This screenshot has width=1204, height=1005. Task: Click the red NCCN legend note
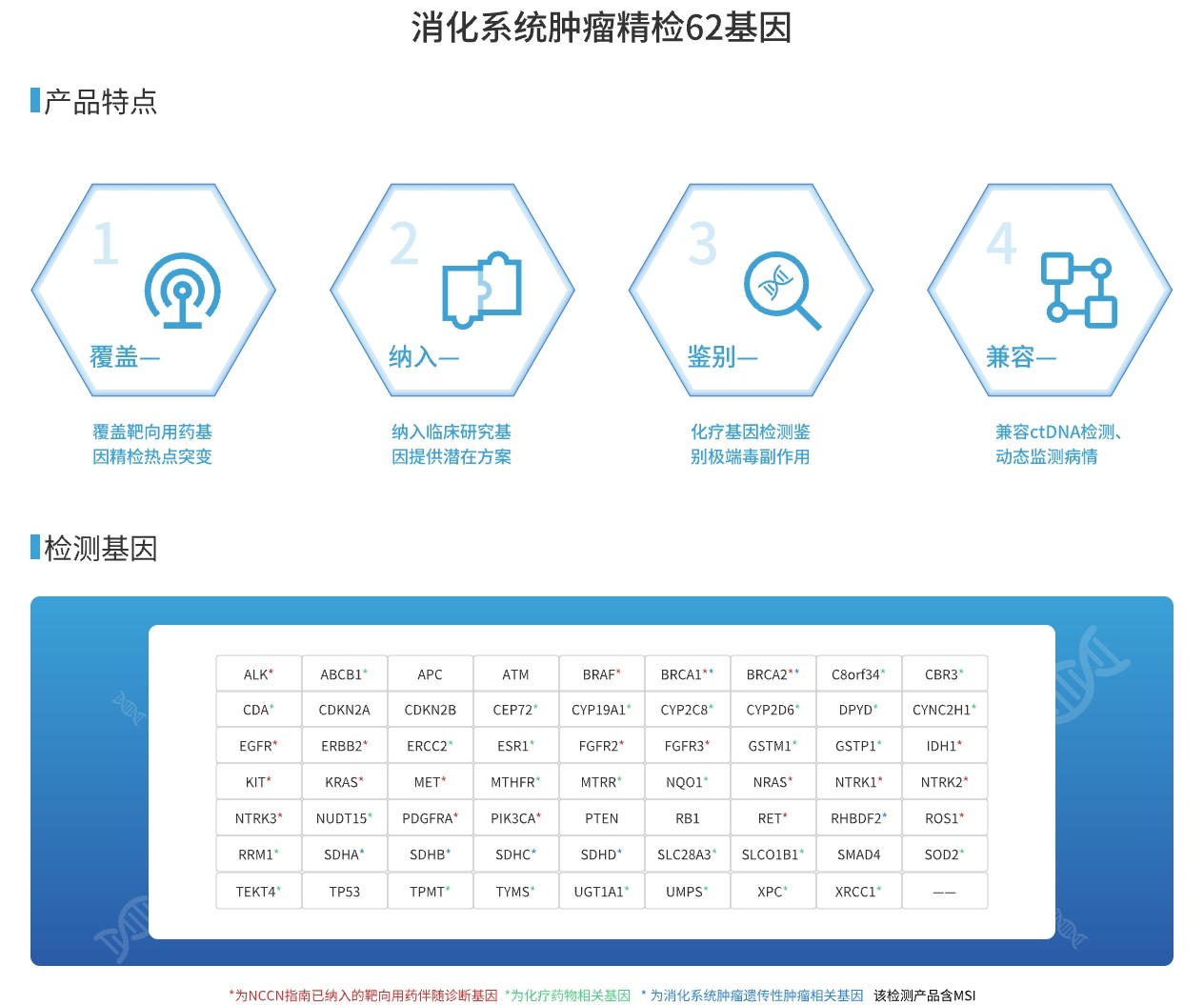363,995
